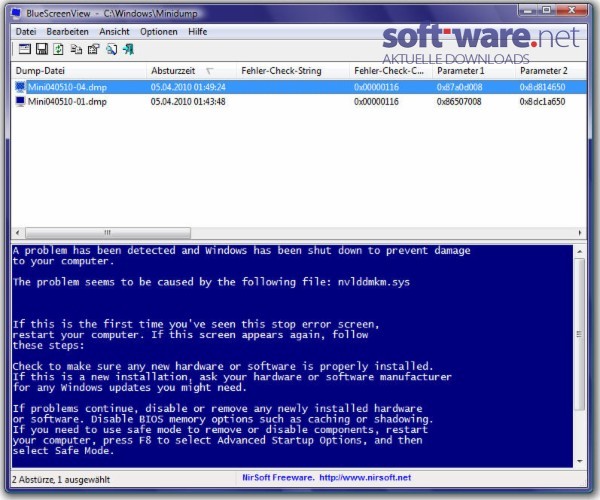The height and width of the screenshot is (500, 600).
Task: Open the Hilfe menu
Action: tap(197, 32)
